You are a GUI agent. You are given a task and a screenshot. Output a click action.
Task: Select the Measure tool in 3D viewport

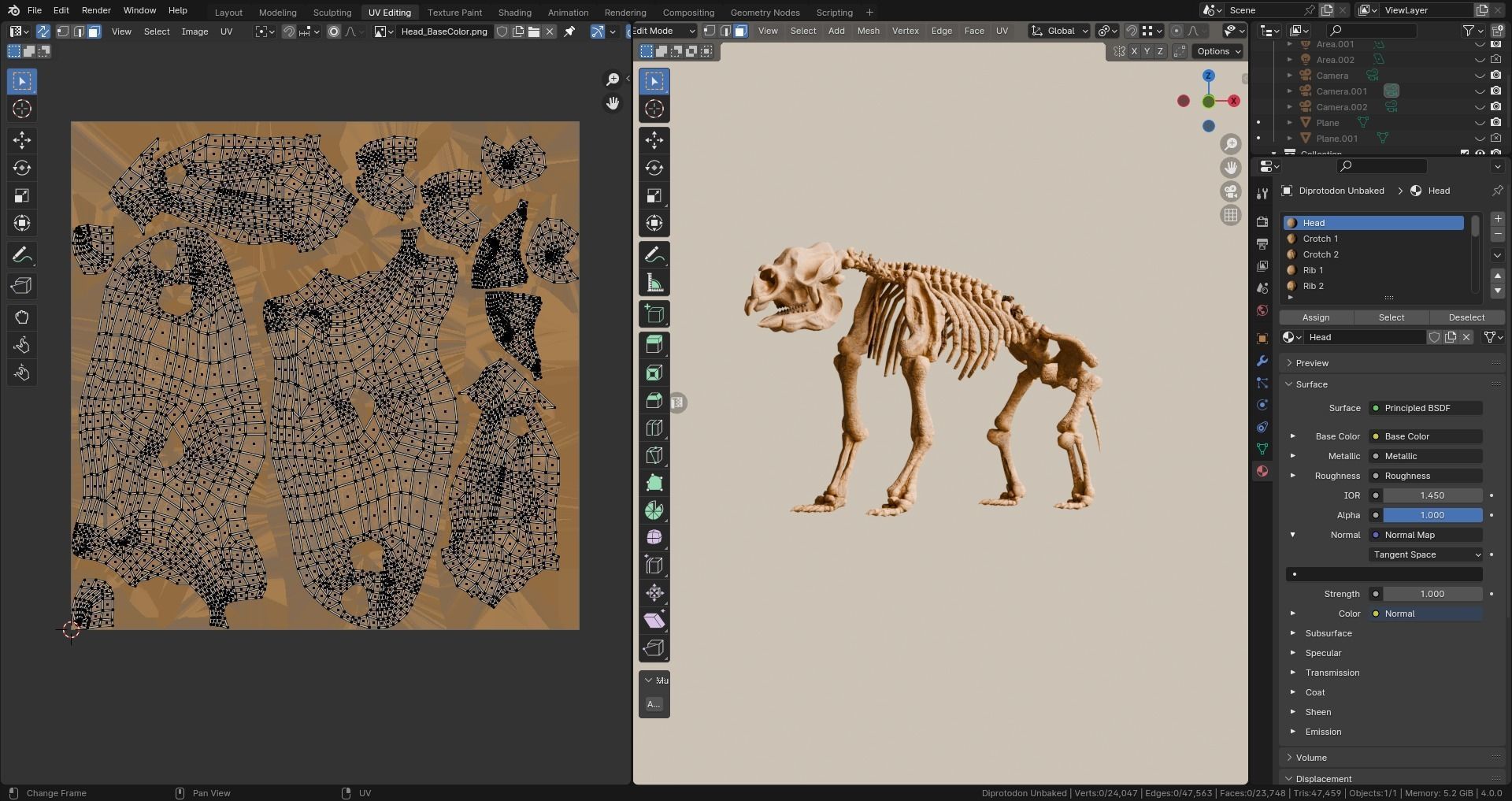(x=654, y=283)
